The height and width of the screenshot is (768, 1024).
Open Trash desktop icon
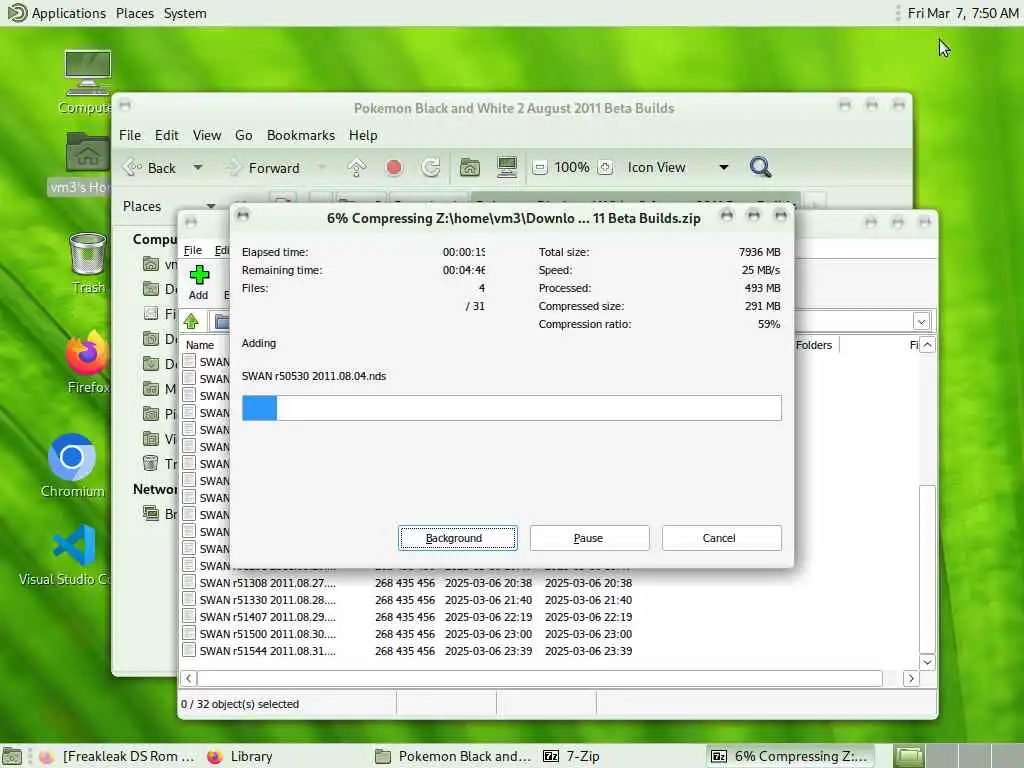coord(88,263)
